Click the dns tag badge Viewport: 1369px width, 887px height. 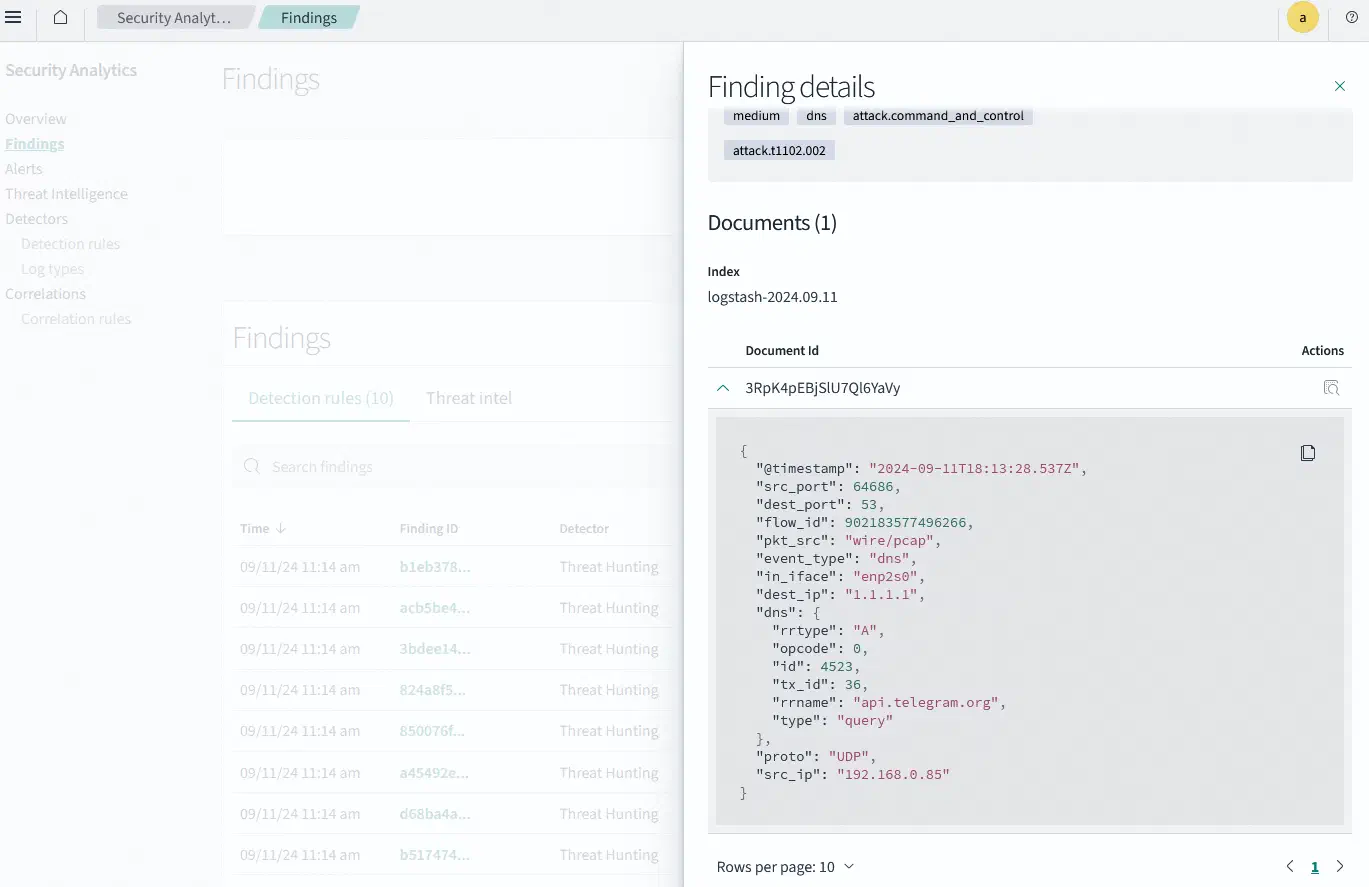tap(817, 116)
